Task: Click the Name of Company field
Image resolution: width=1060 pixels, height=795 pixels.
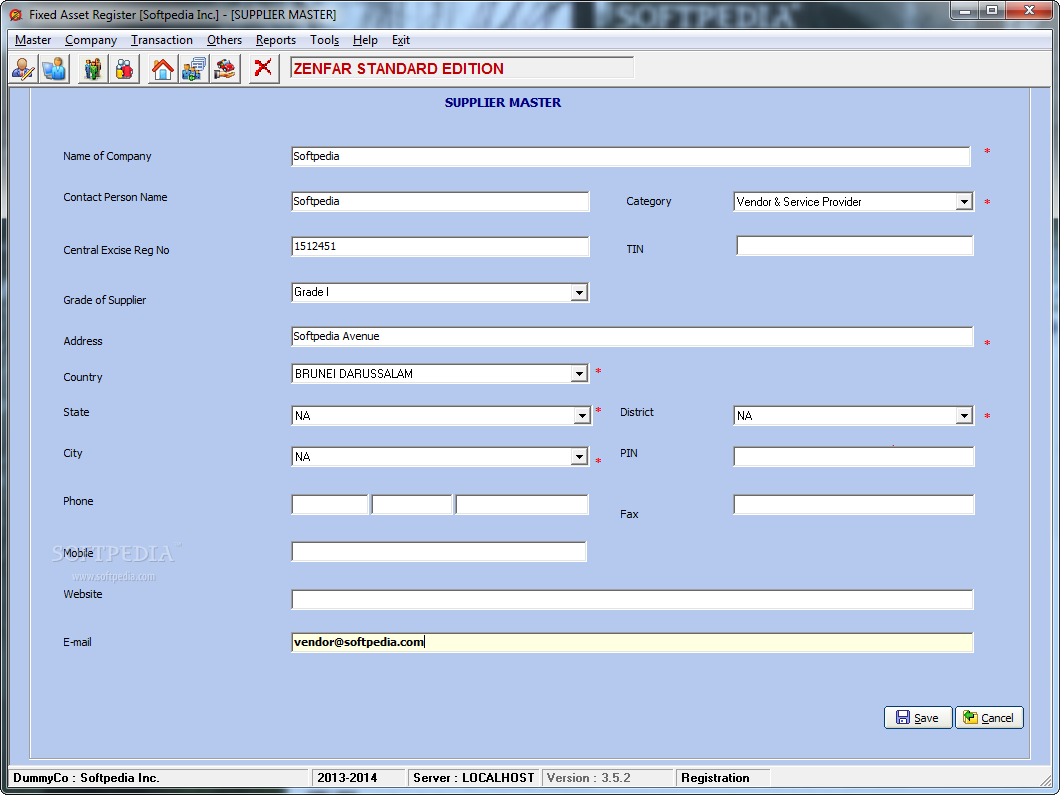Action: click(x=631, y=156)
